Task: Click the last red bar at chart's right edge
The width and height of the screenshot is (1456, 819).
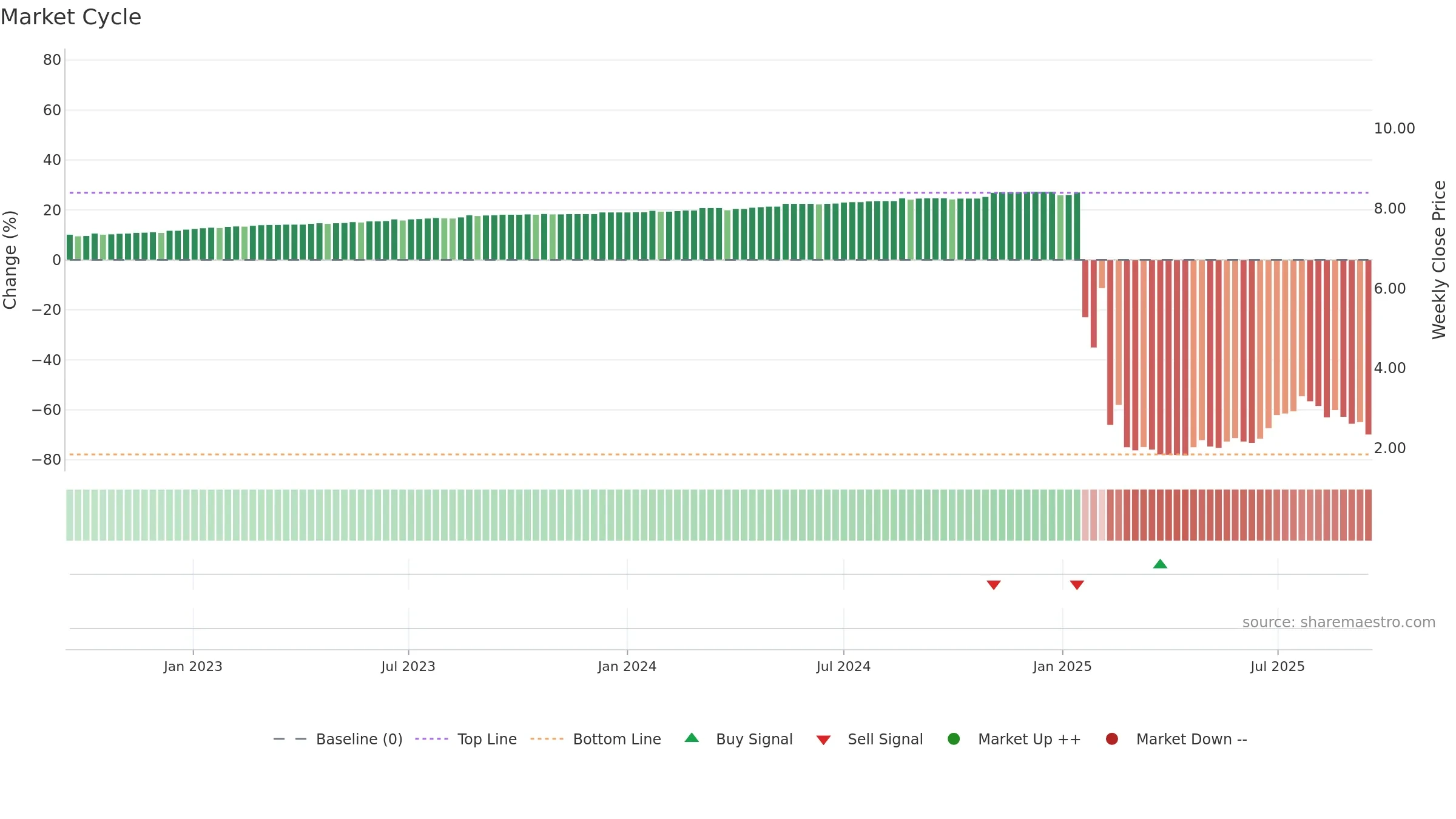Action: pos(1368,347)
